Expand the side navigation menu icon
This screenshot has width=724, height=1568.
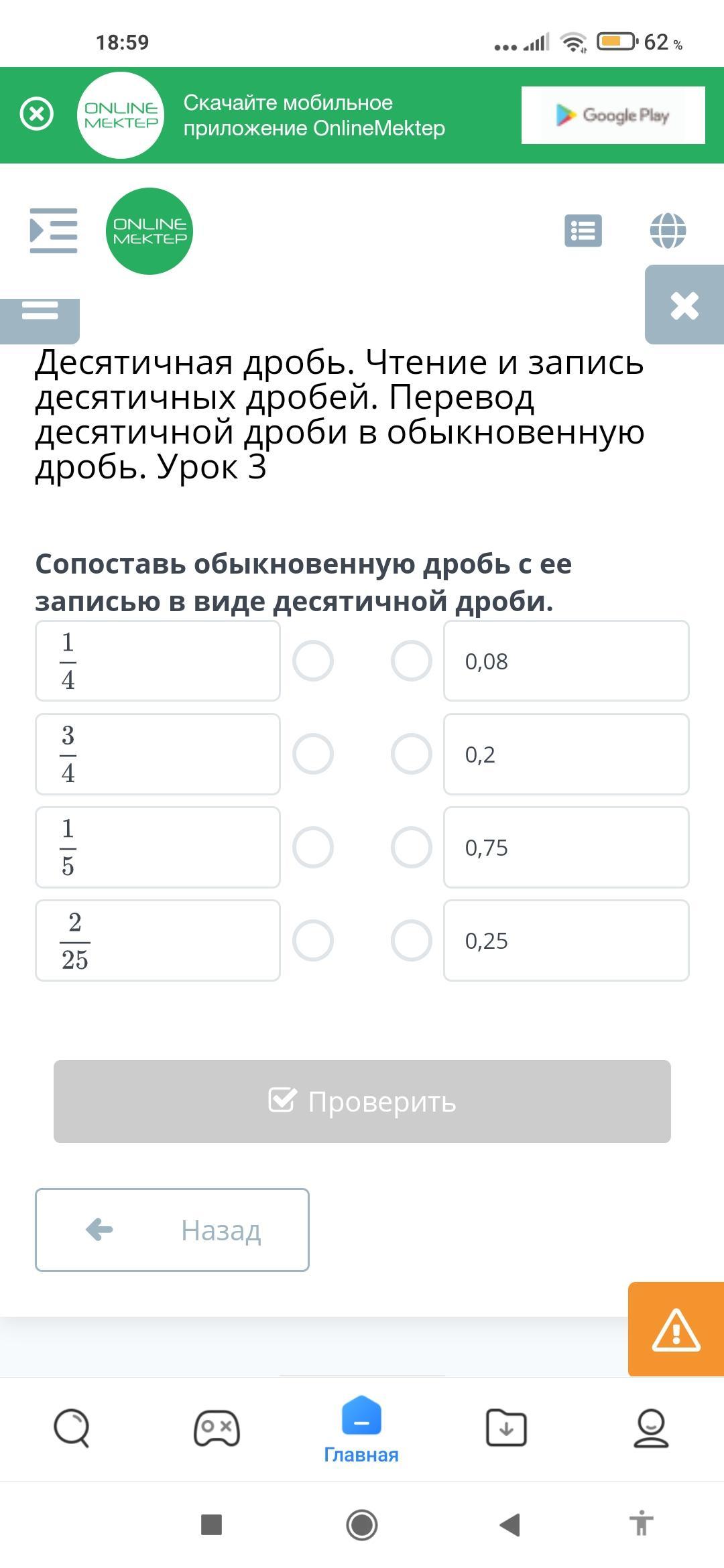(x=54, y=231)
